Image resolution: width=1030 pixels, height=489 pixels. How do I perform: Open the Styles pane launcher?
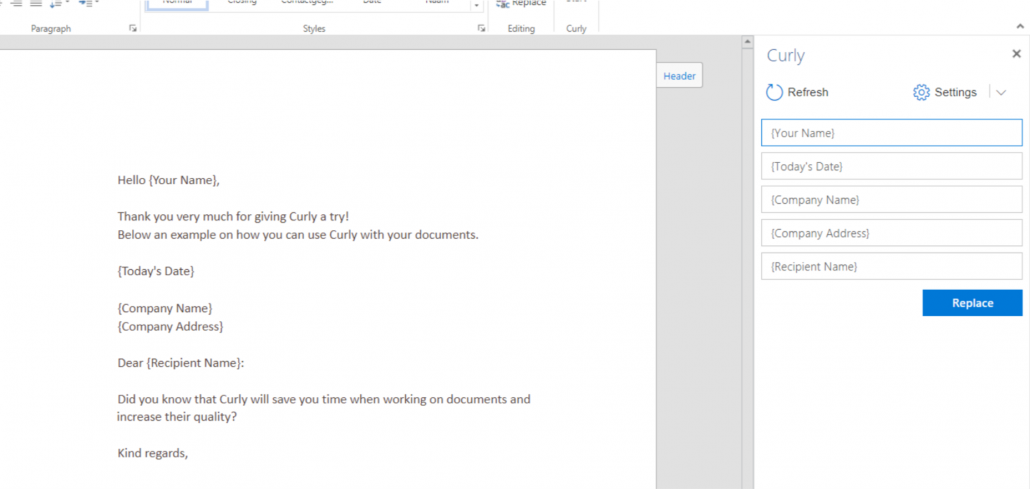click(x=481, y=29)
